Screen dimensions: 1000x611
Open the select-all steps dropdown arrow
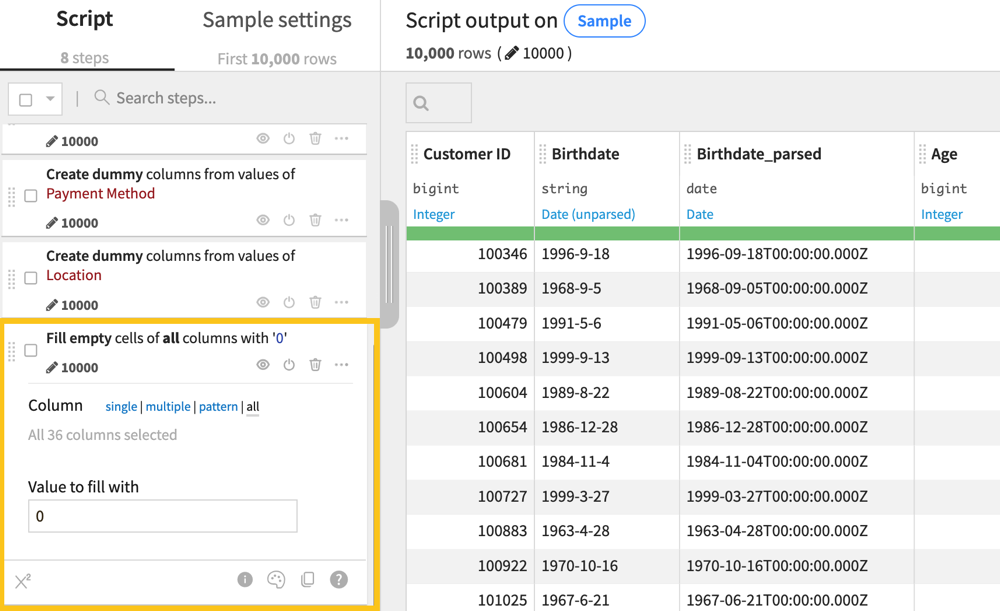tap(50, 99)
